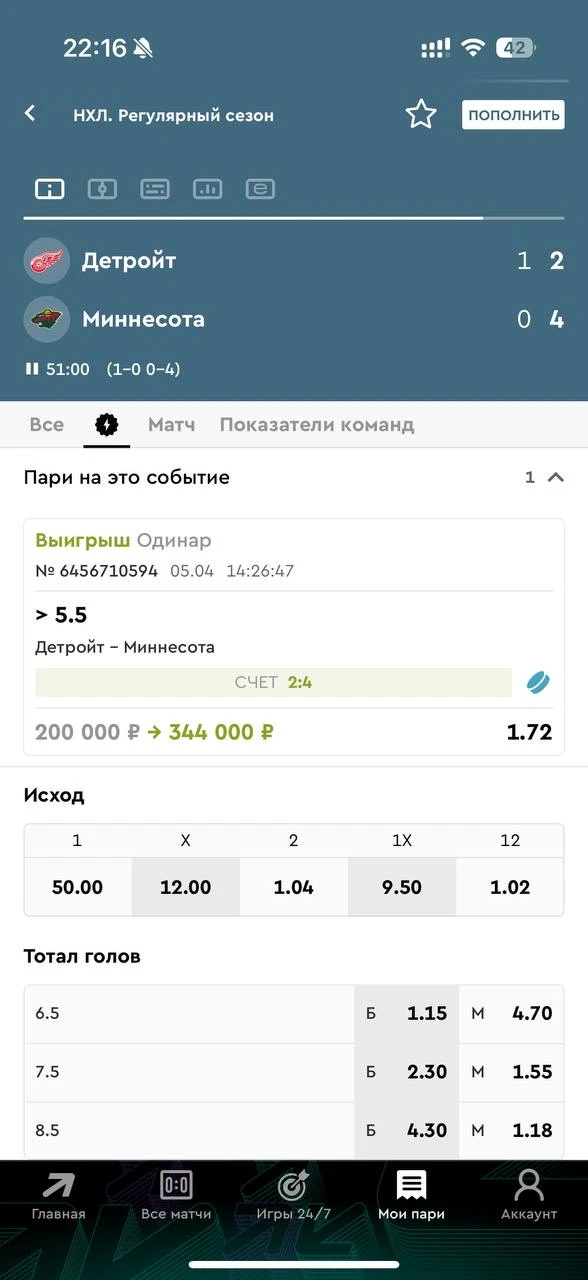Open the match events list icon tab
The height and width of the screenshot is (1280, 588).
(x=155, y=189)
